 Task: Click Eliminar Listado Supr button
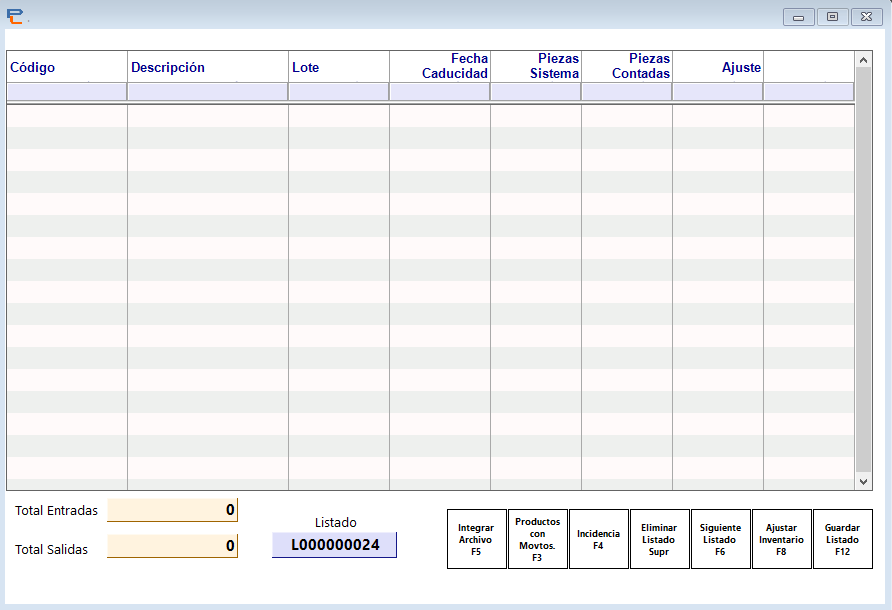pyautogui.click(x=659, y=539)
